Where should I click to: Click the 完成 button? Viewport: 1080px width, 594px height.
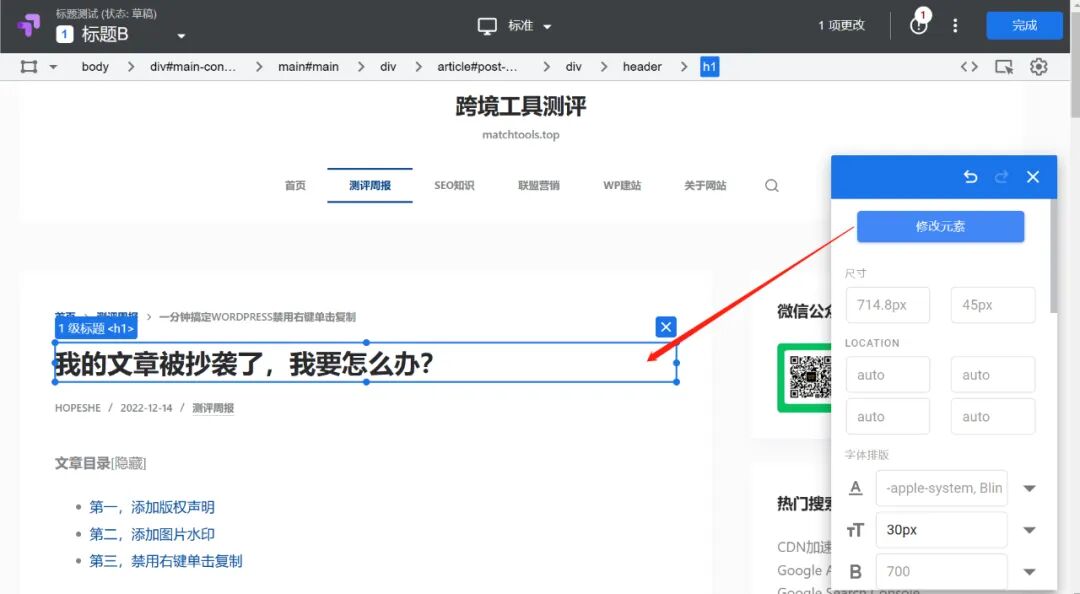click(x=1024, y=25)
